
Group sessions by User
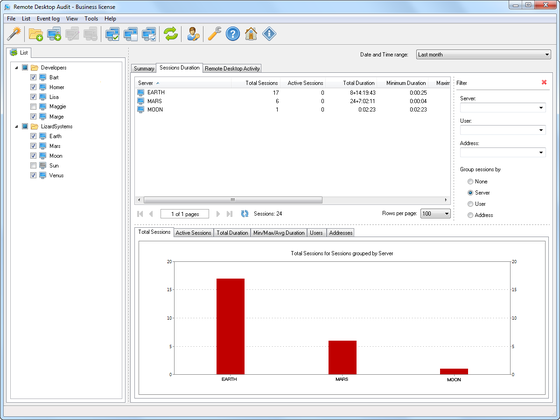[x=470, y=204]
